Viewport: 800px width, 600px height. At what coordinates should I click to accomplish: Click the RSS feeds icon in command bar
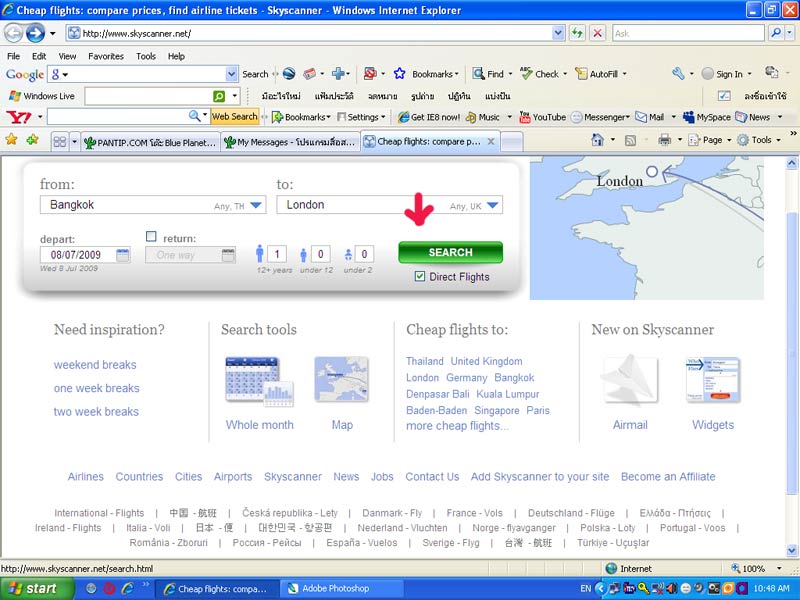[631, 140]
